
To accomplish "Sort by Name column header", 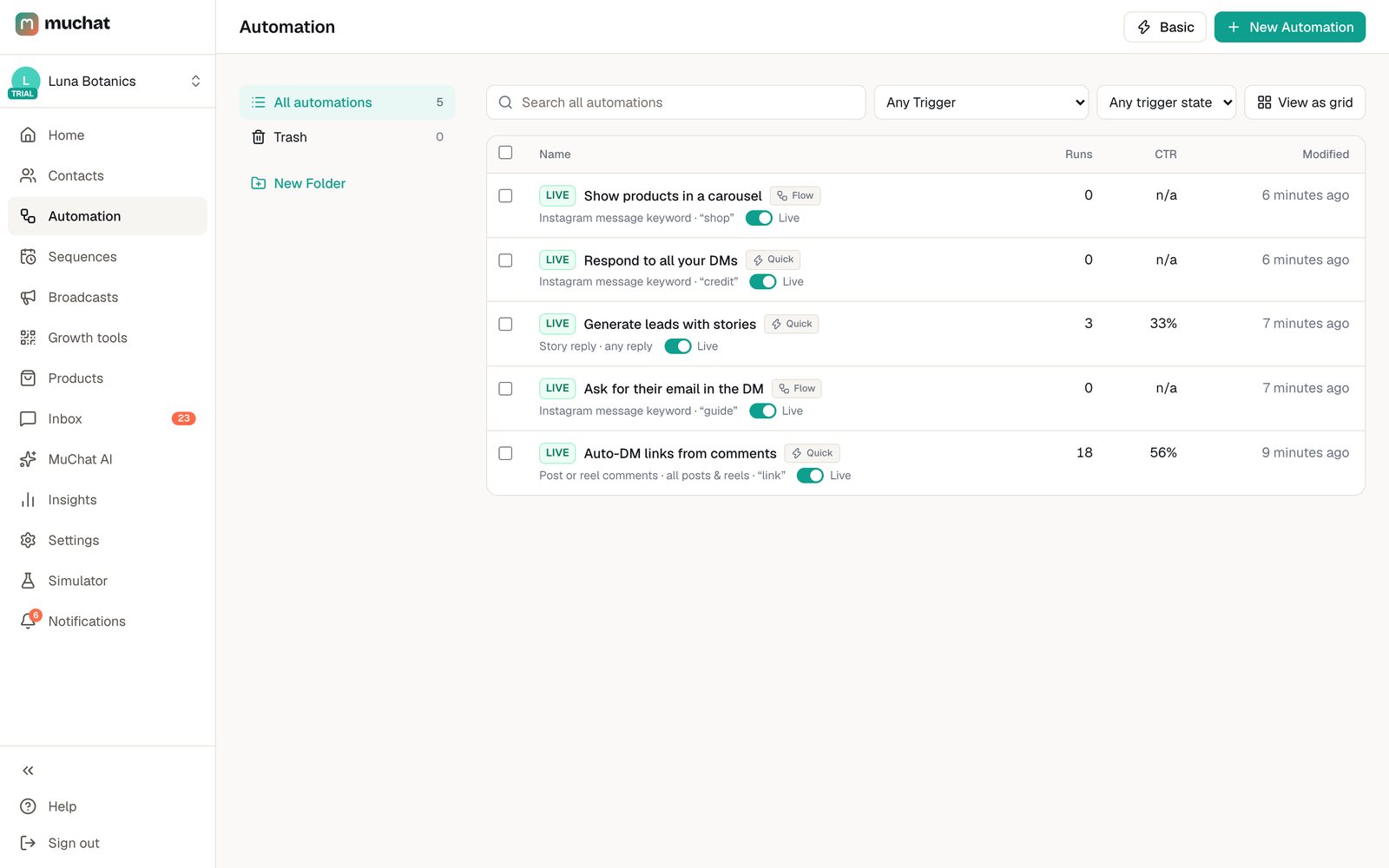I will (x=555, y=155).
